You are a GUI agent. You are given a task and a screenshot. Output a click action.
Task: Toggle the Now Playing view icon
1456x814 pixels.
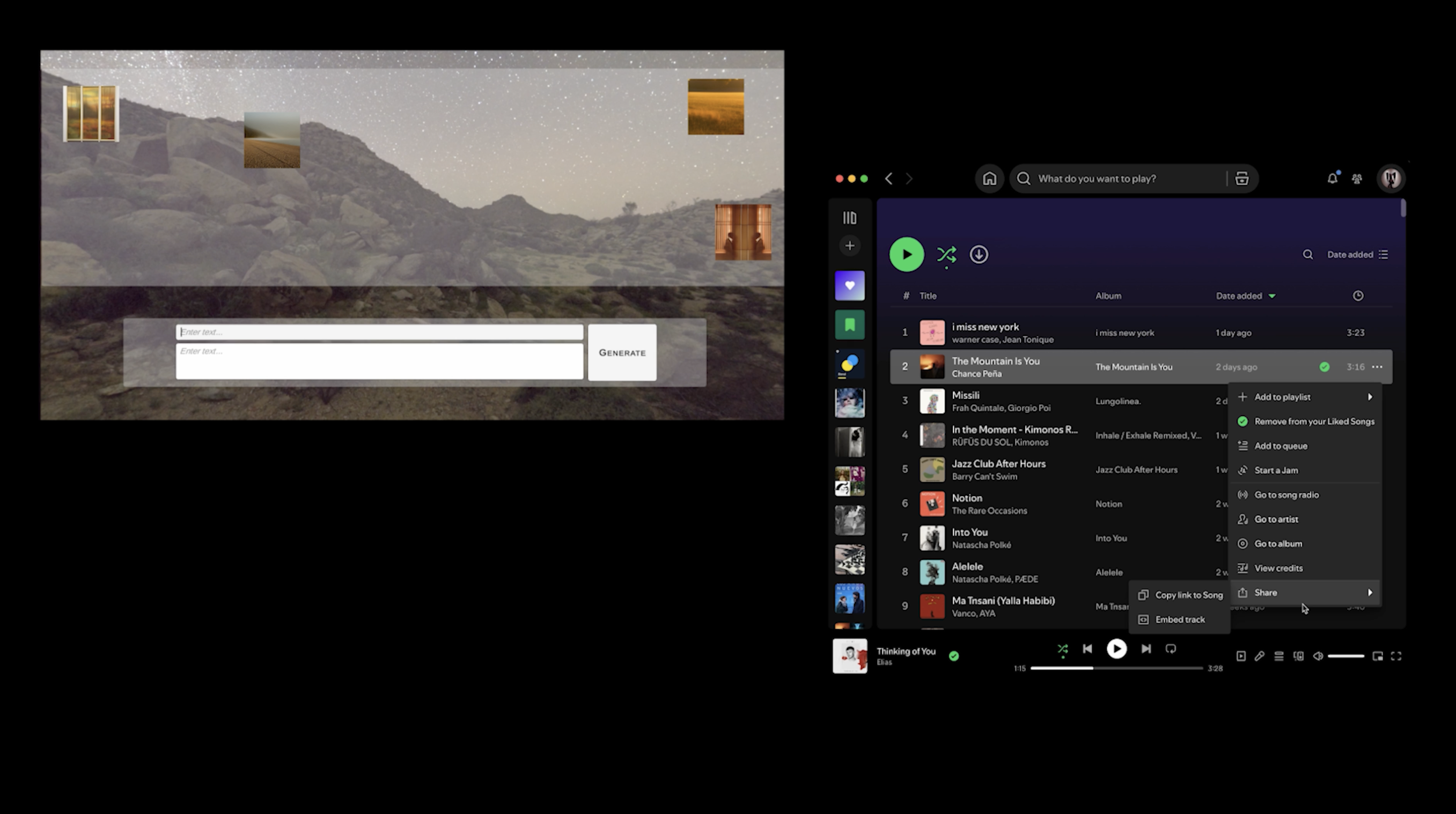1241,656
